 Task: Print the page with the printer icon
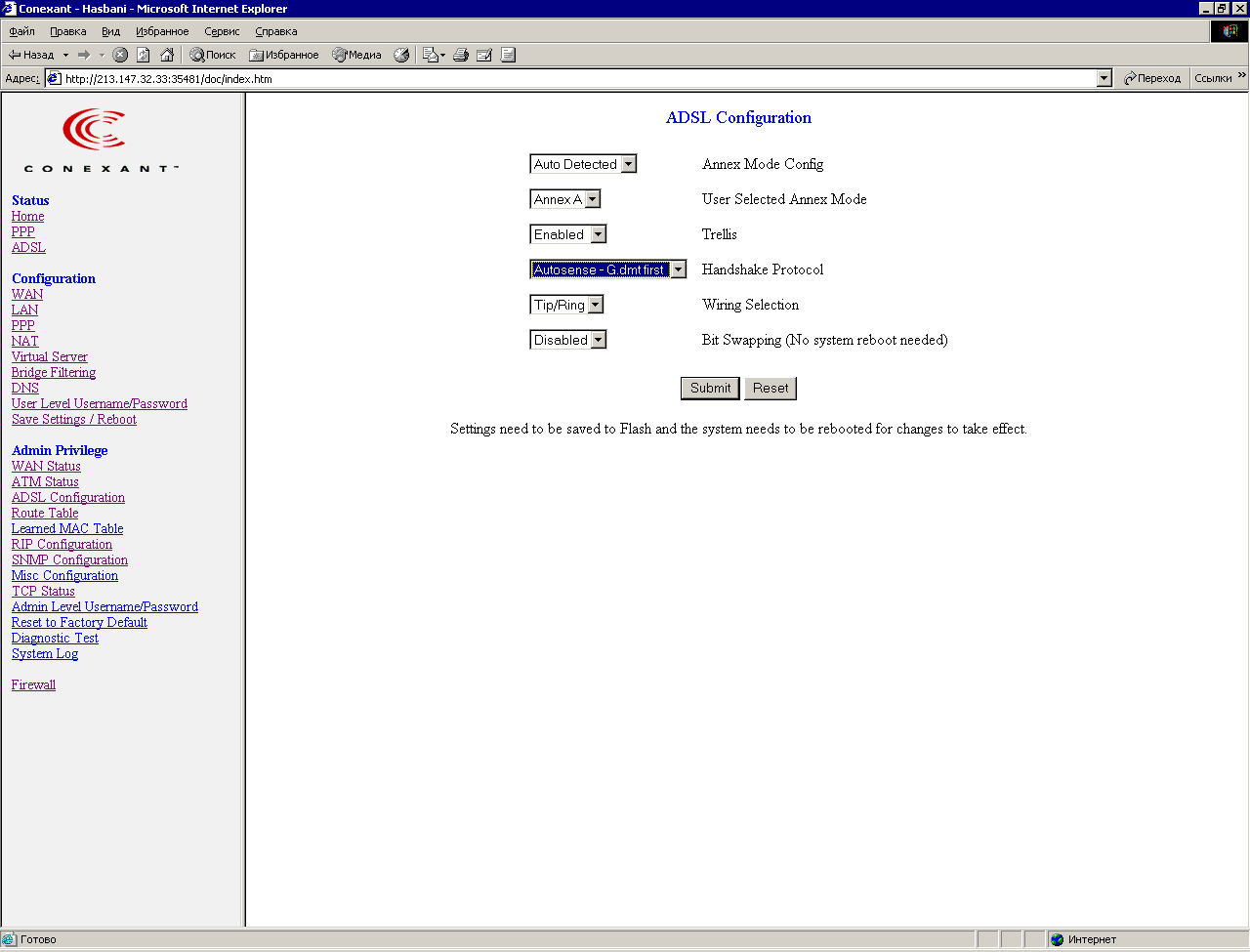click(x=461, y=55)
